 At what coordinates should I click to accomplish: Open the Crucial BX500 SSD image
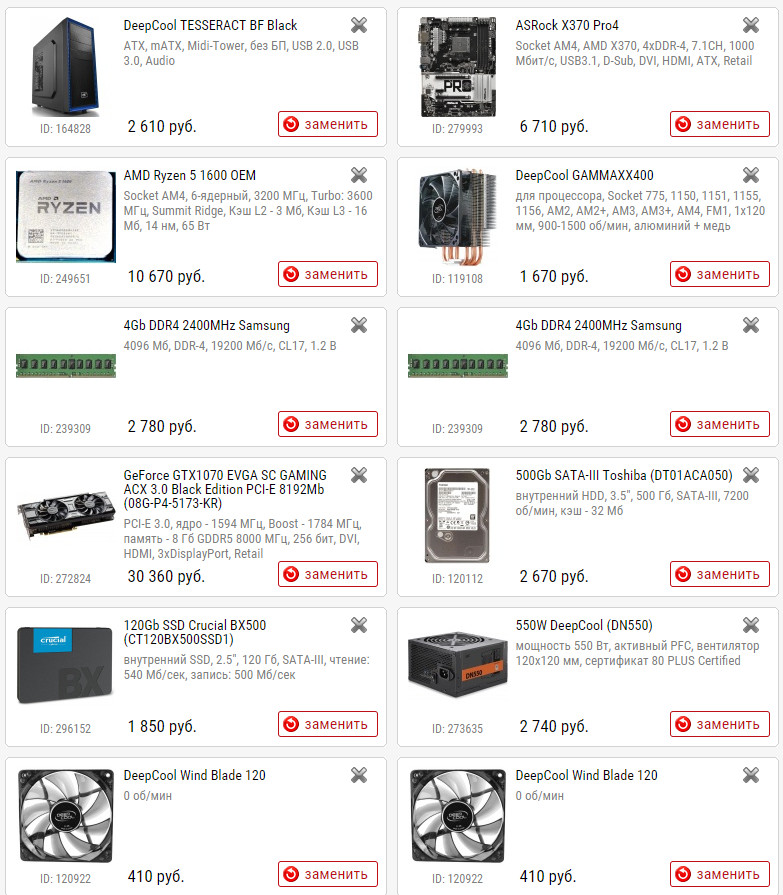click(66, 666)
